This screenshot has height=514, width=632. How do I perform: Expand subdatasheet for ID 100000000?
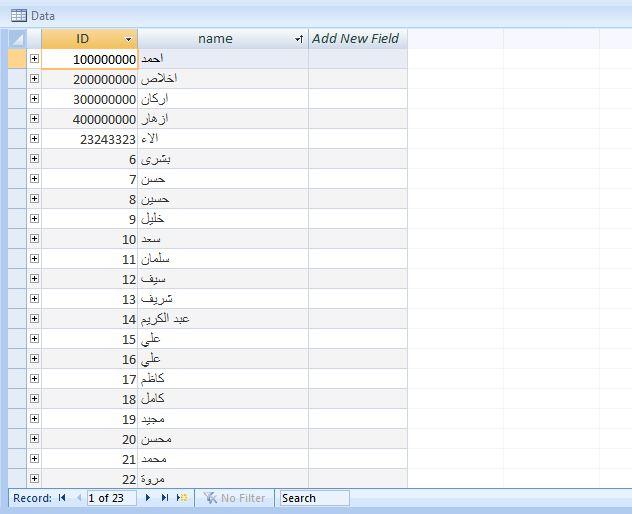[34, 59]
